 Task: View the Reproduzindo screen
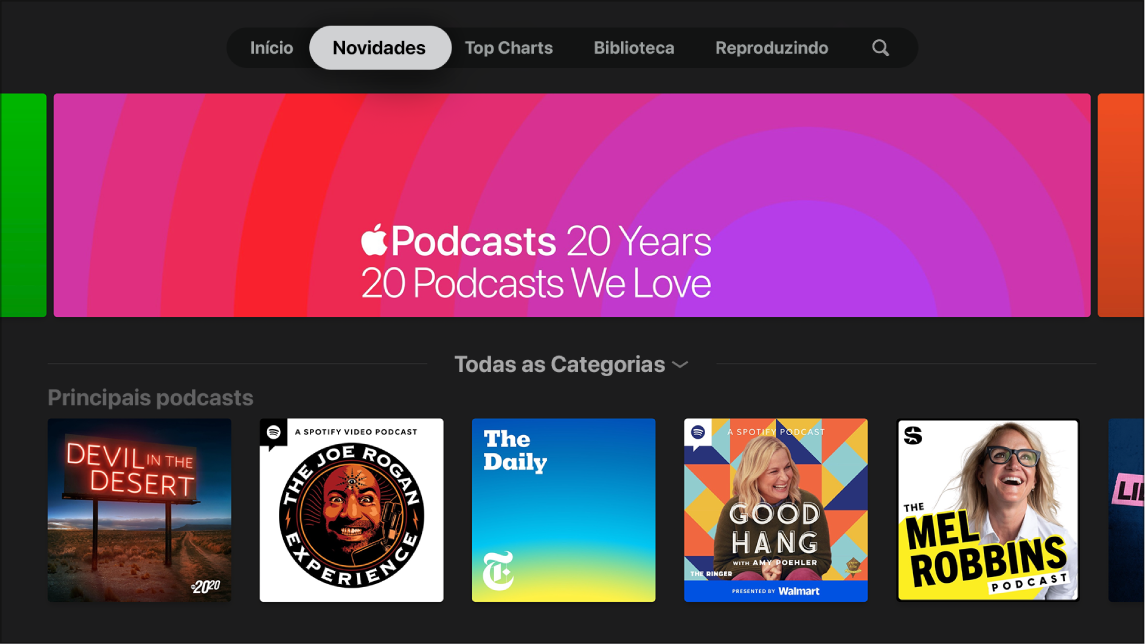coord(771,47)
